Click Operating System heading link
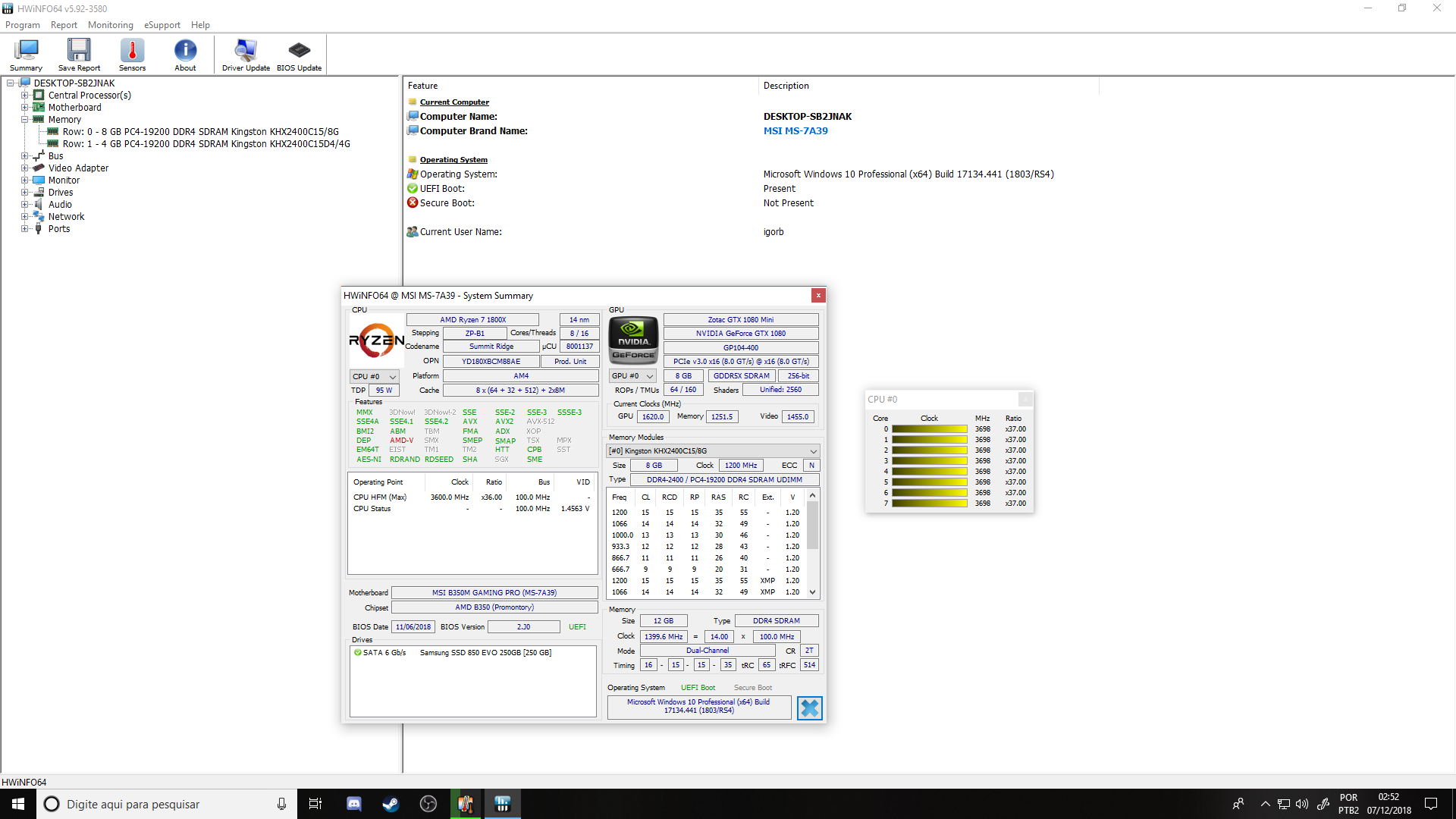 click(x=453, y=160)
